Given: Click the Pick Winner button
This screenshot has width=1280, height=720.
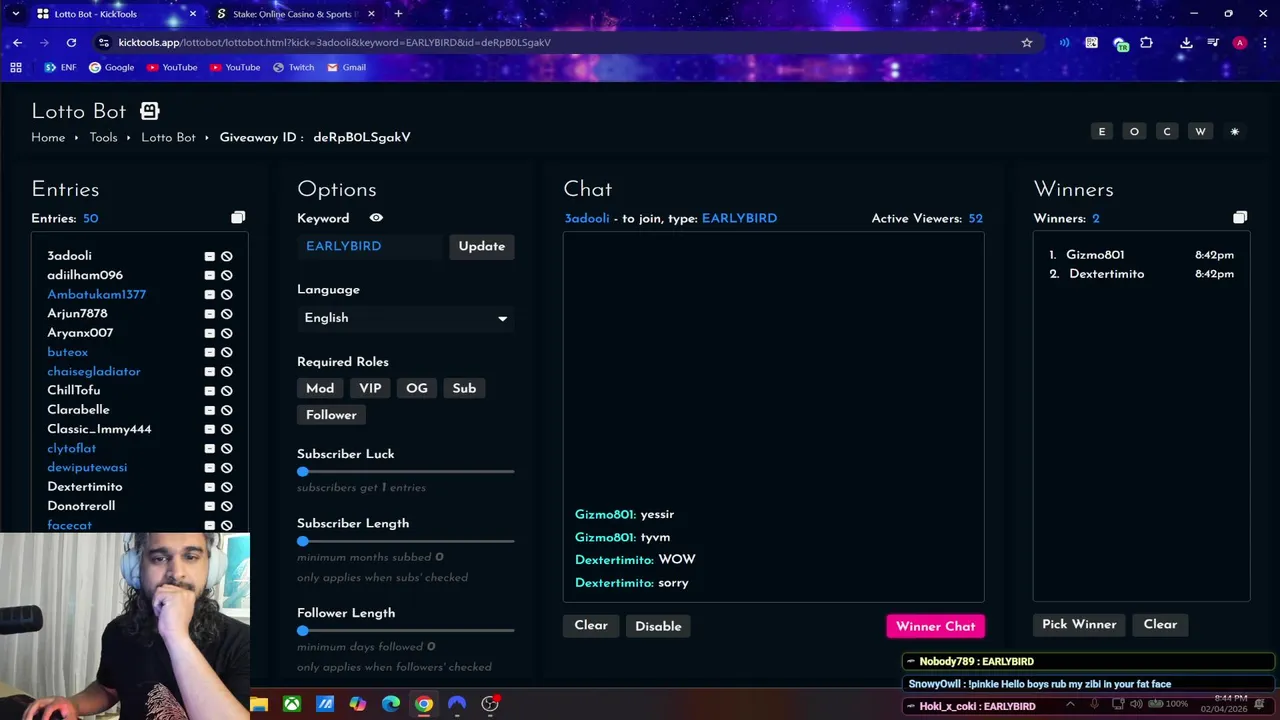Looking at the screenshot, I should point(1079,625).
